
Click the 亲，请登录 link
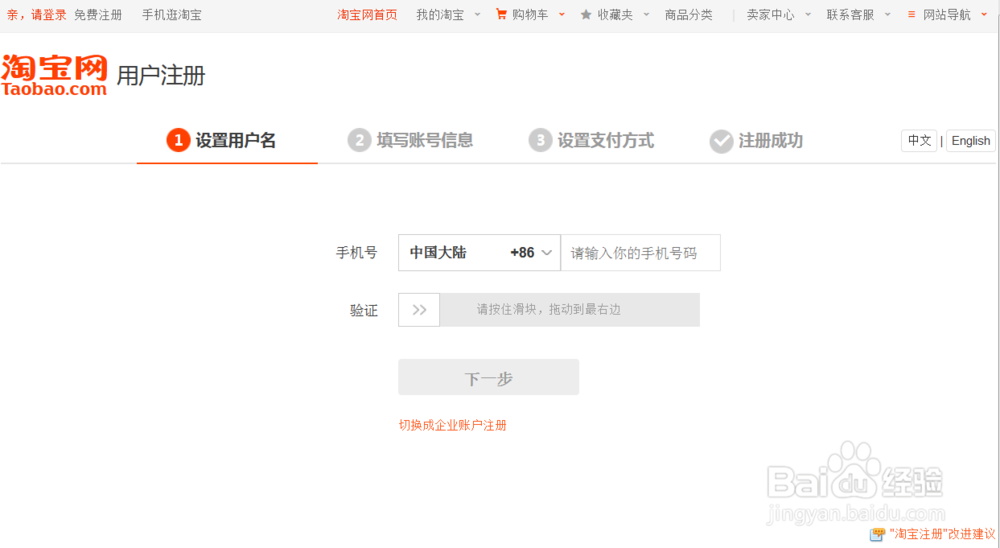36,15
